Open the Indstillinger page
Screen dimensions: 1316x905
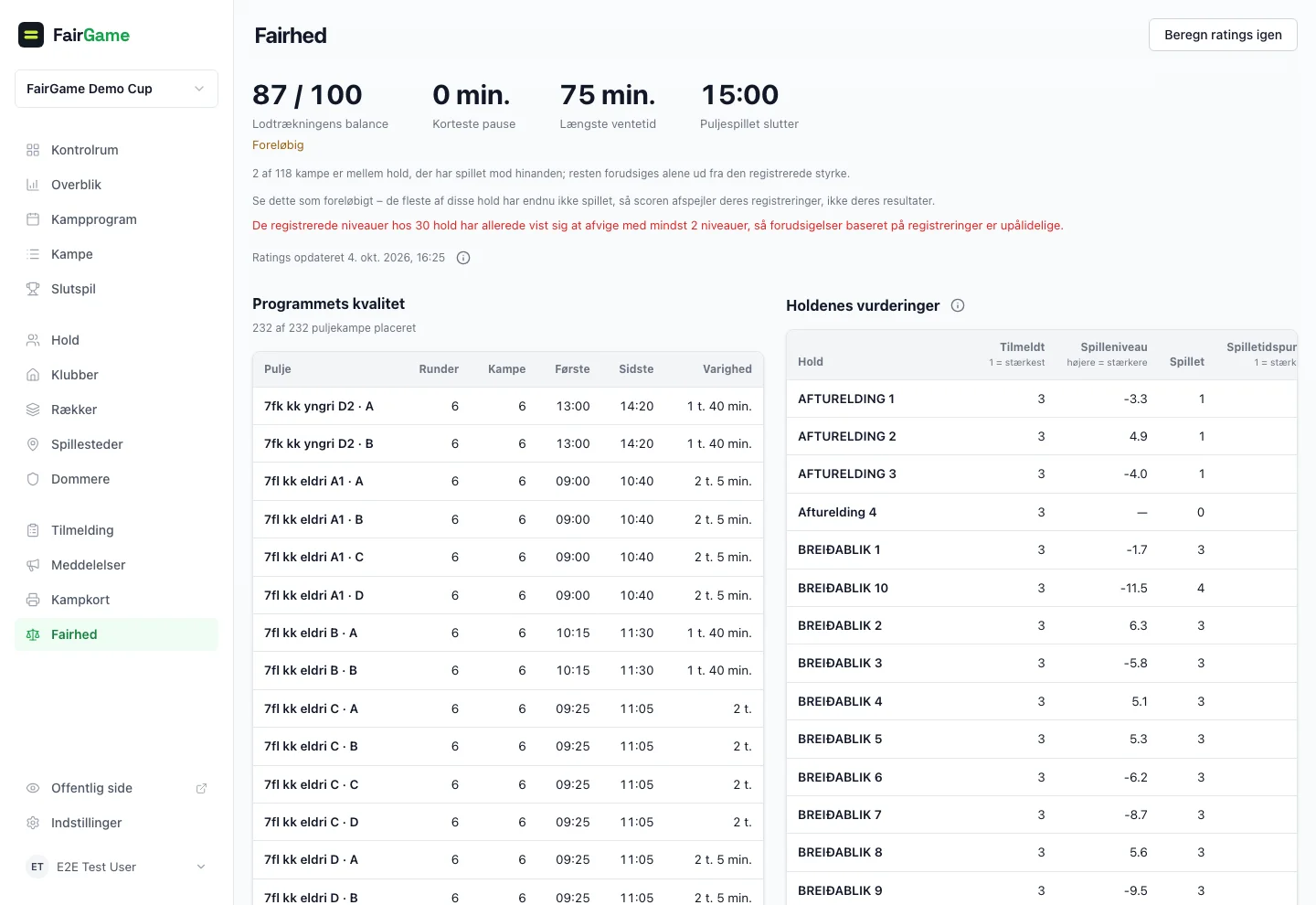click(x=116, y=823)
